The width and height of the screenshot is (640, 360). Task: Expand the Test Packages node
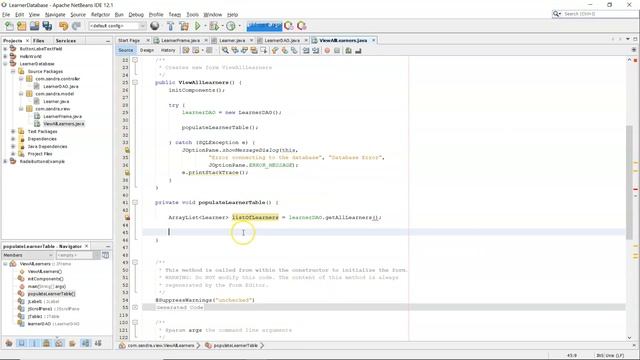pos(13,131)
